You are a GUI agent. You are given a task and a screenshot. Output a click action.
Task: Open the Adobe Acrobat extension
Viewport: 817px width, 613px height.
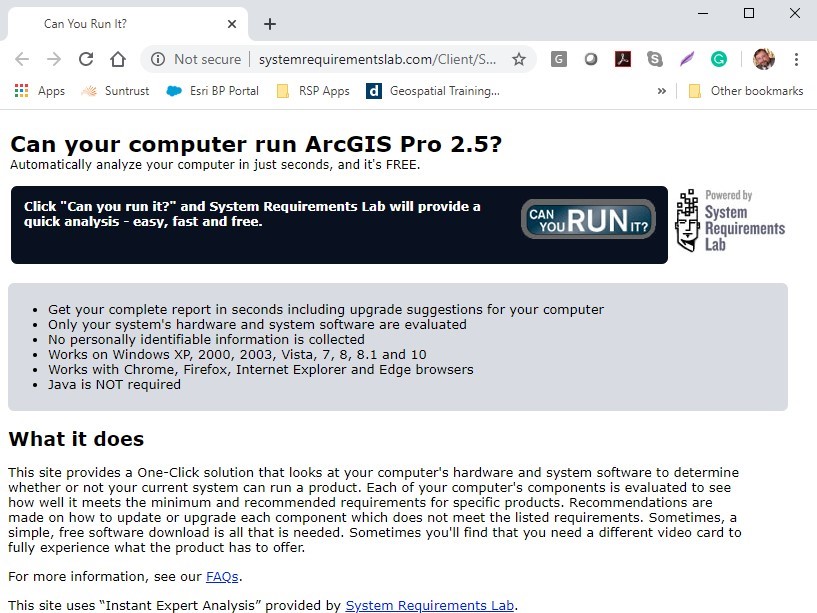click(x=622, y=59)
